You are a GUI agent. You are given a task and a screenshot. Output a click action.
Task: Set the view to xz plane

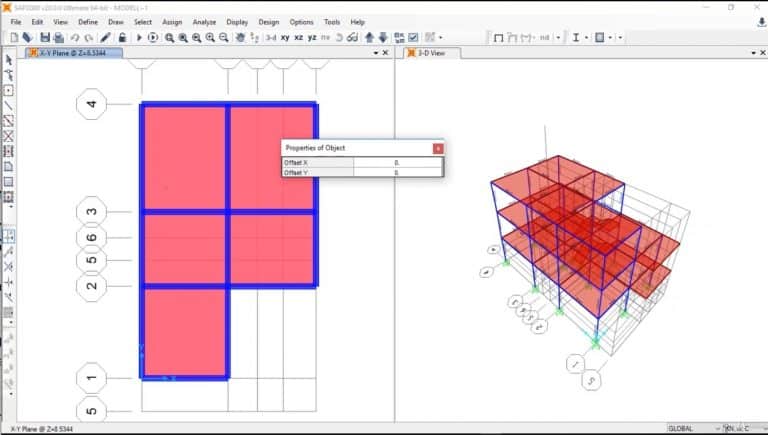298,37
